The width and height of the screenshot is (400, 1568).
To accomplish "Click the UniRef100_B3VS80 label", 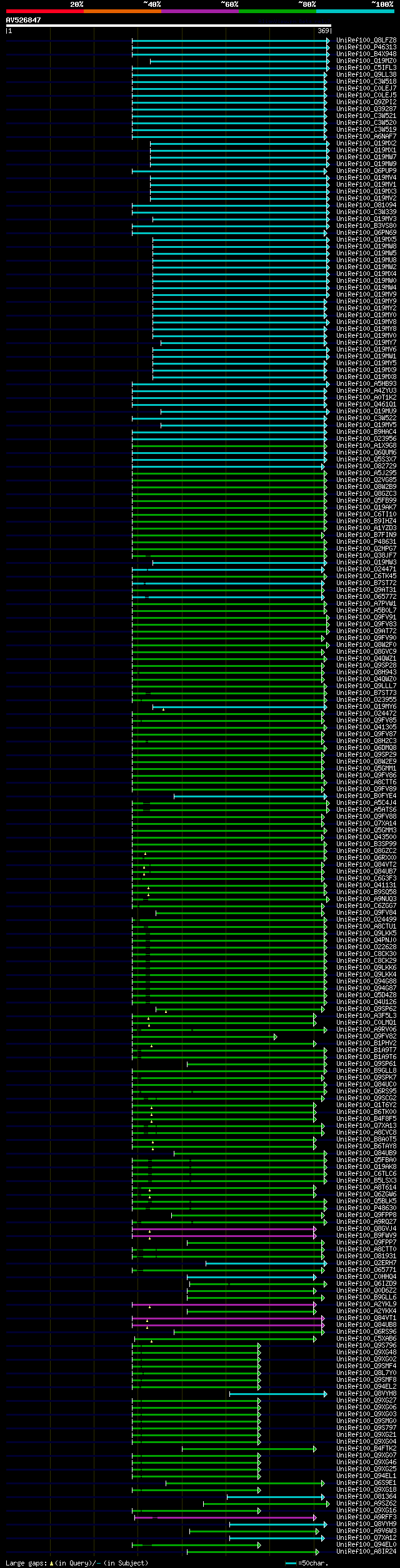I will pos(366,226).
